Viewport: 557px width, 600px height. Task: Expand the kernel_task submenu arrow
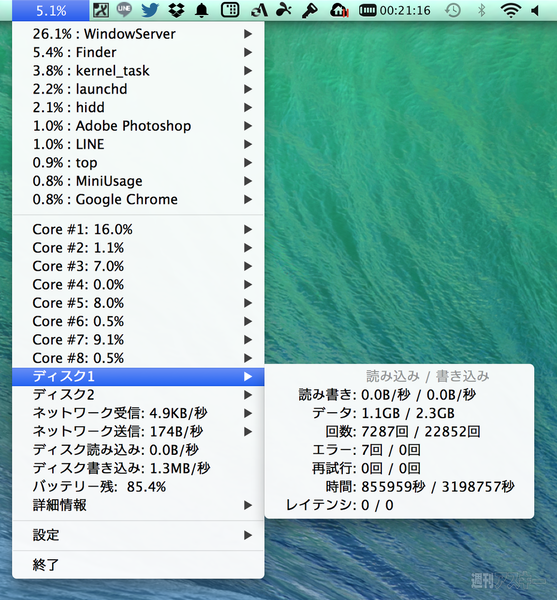(x=248, y=71)
